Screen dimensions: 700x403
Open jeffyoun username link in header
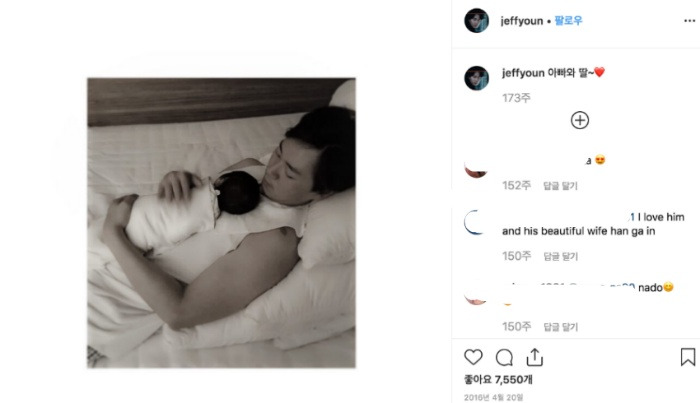click(x=521, y=21)
